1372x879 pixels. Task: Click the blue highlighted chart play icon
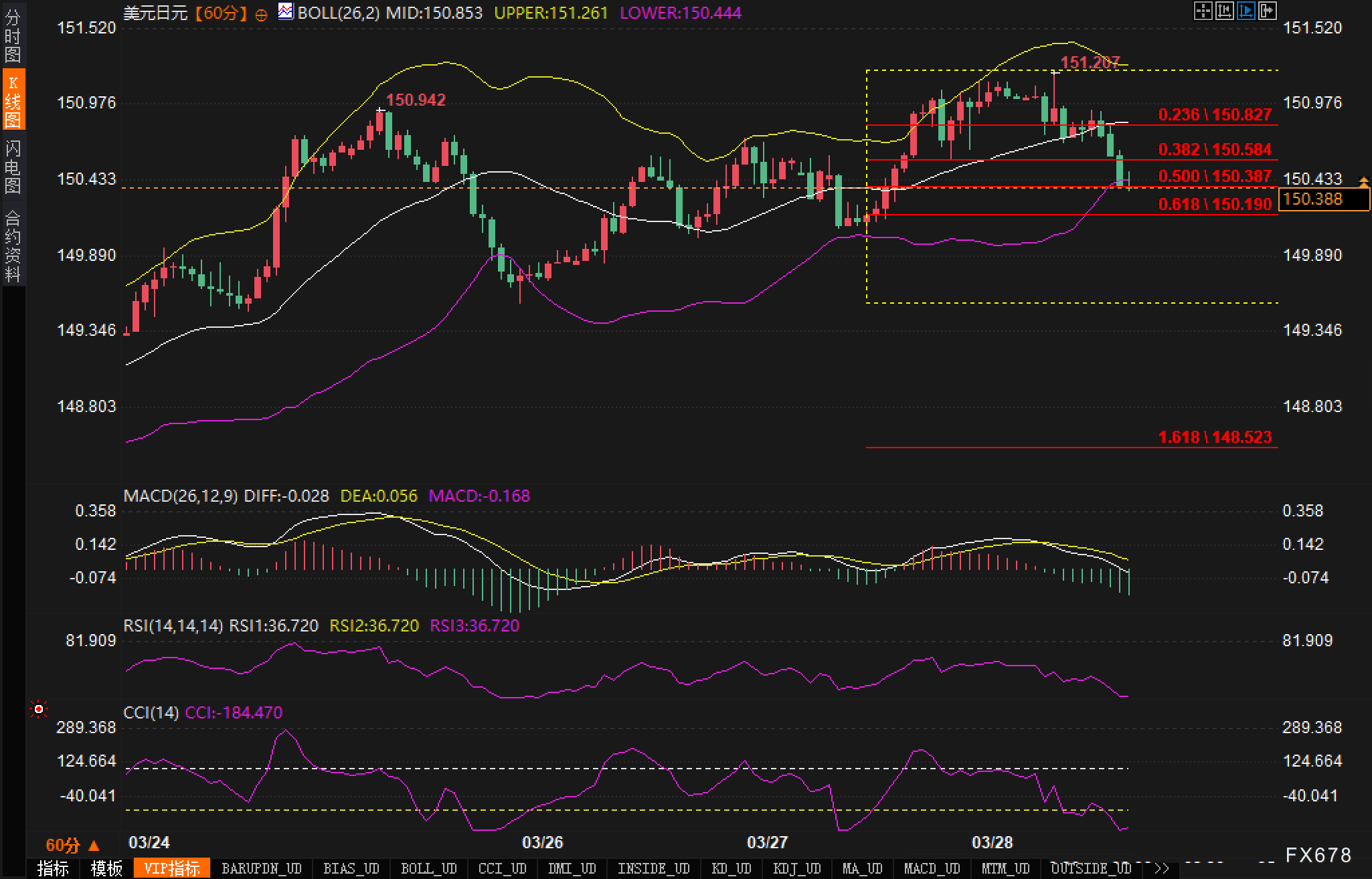(x=1246, y=11)
